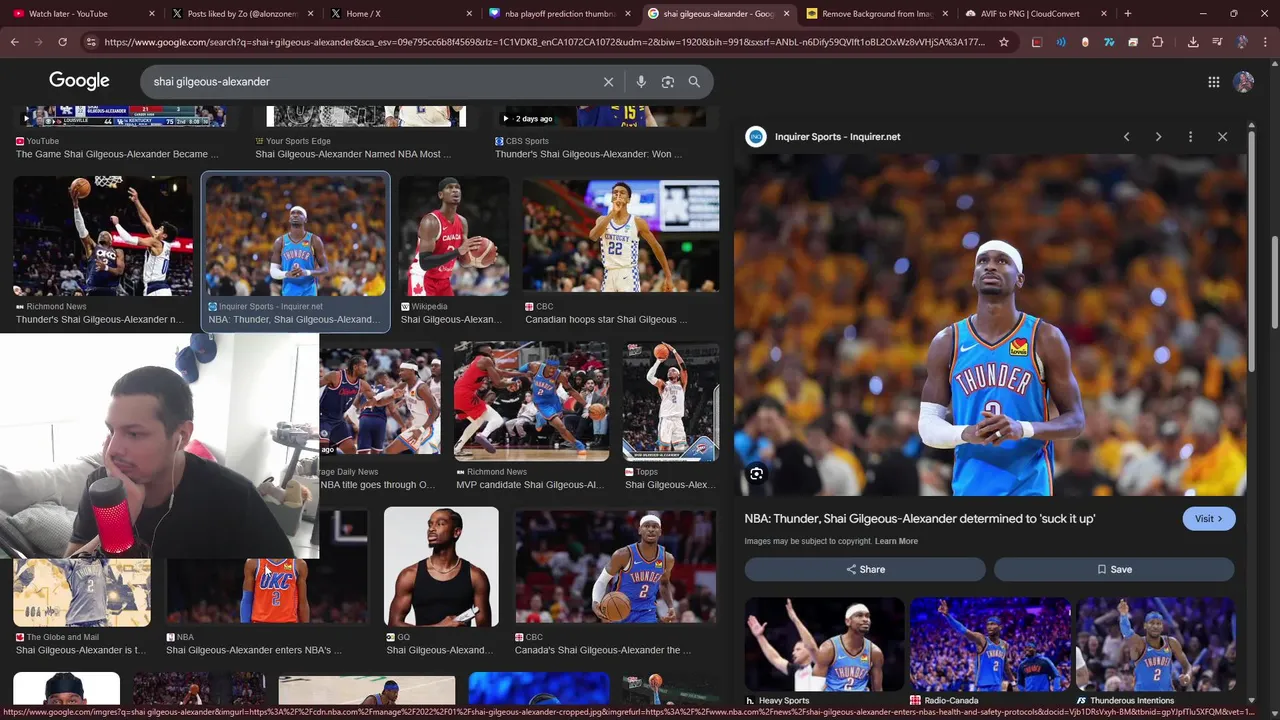The width and height of the screenshot is (1280, 720).
Task: Open the Google account avatar
Action: pyautogui.click(x=1243, y=82)
